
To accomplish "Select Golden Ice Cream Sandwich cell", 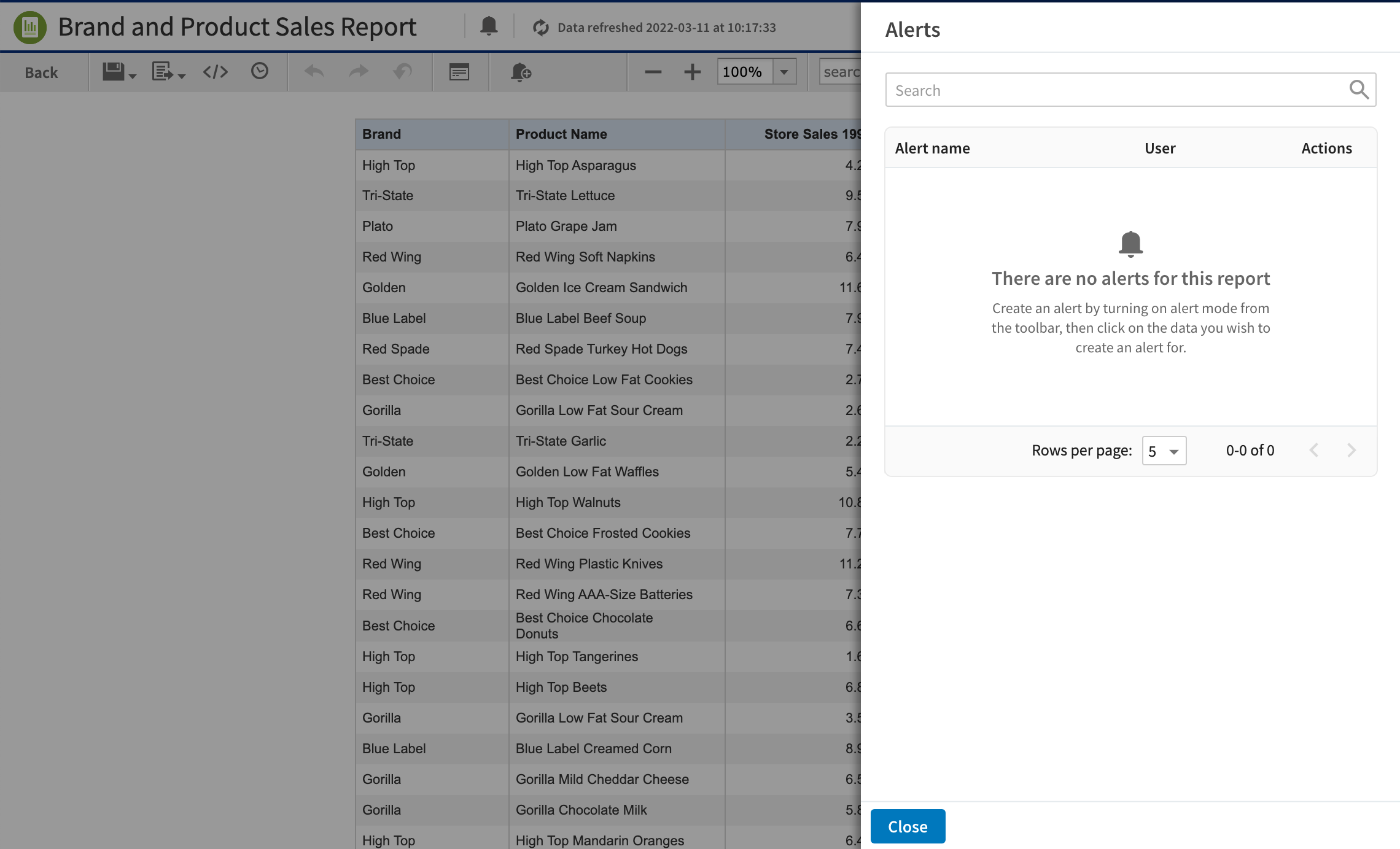I will coord(616,287).
